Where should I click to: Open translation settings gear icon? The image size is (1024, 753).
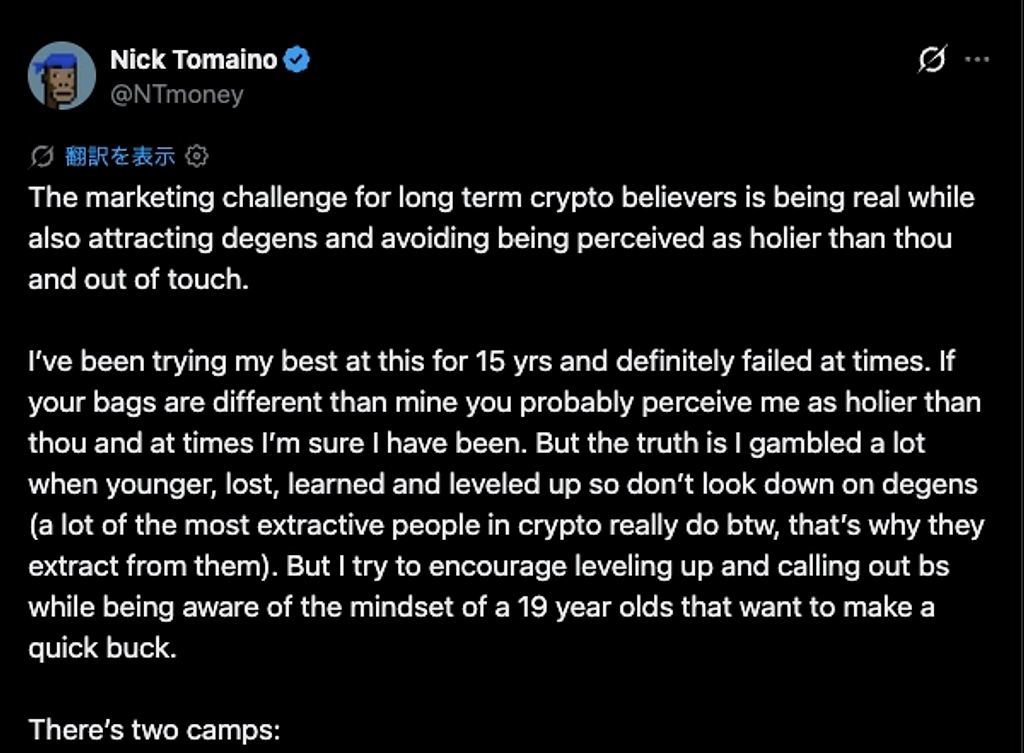[x=197, y=156]
